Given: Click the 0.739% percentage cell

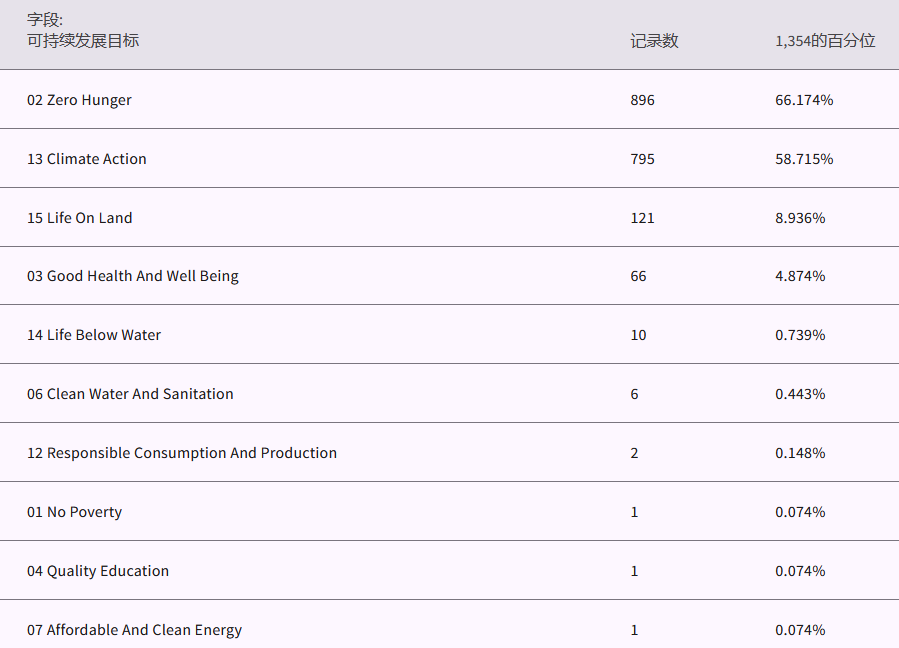Looking at the screenshot, I should (x=800, y=335).
